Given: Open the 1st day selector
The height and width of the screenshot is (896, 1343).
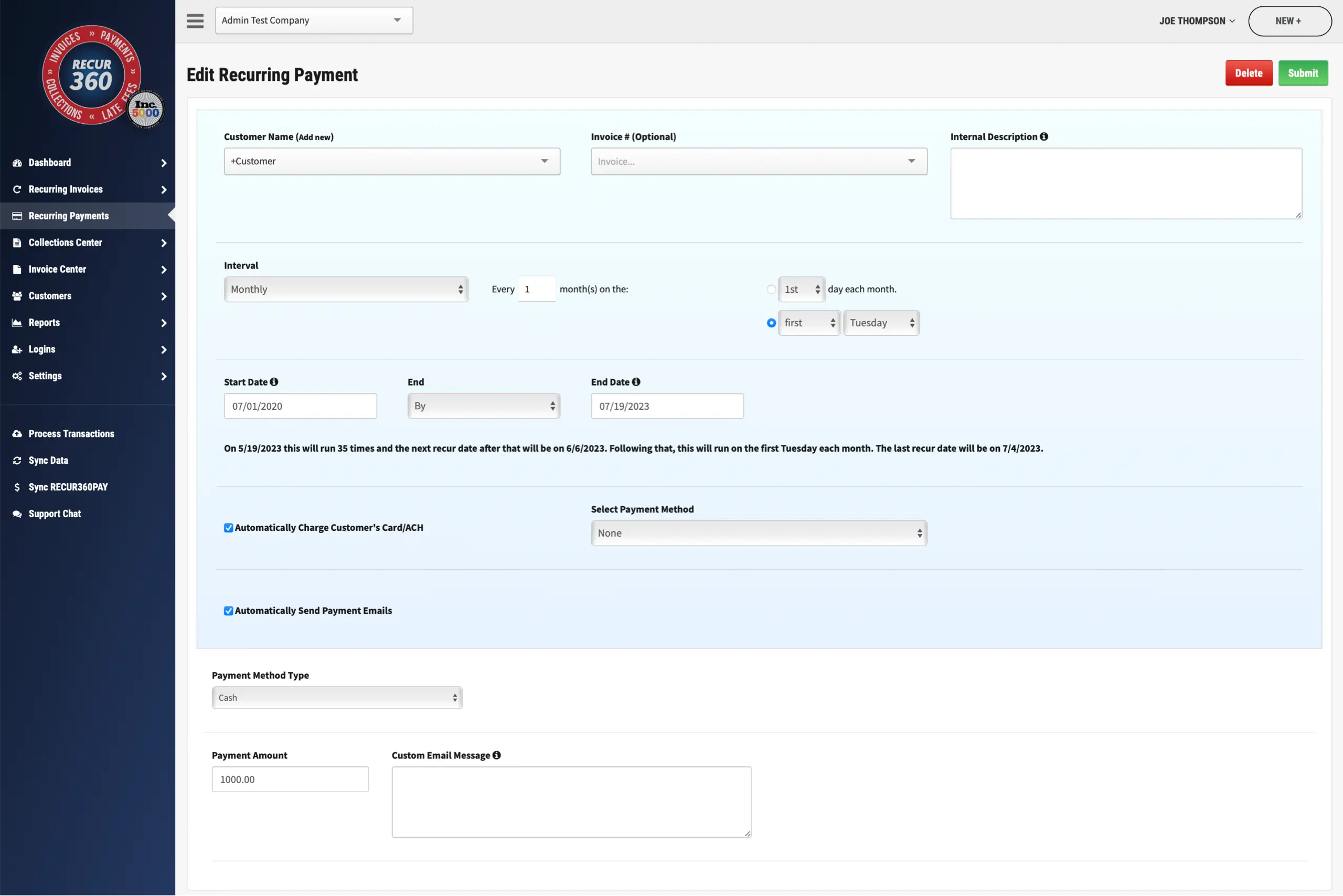Looking at the screenshot, I should coord(801,289).
